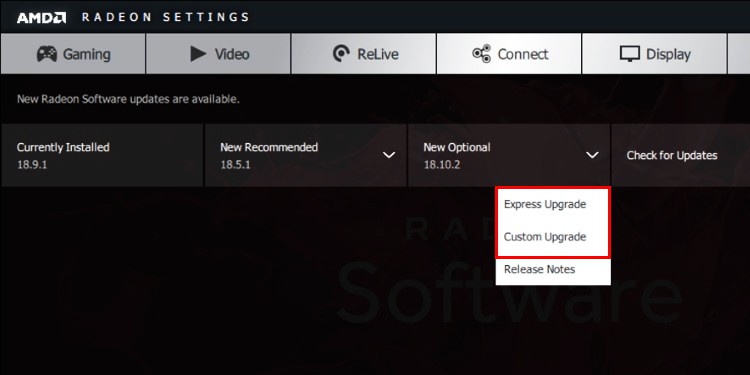Click the version number 18.10.2
Image resolution: width=750 pixels, height=375 pixels.
[x=441, y=165]
